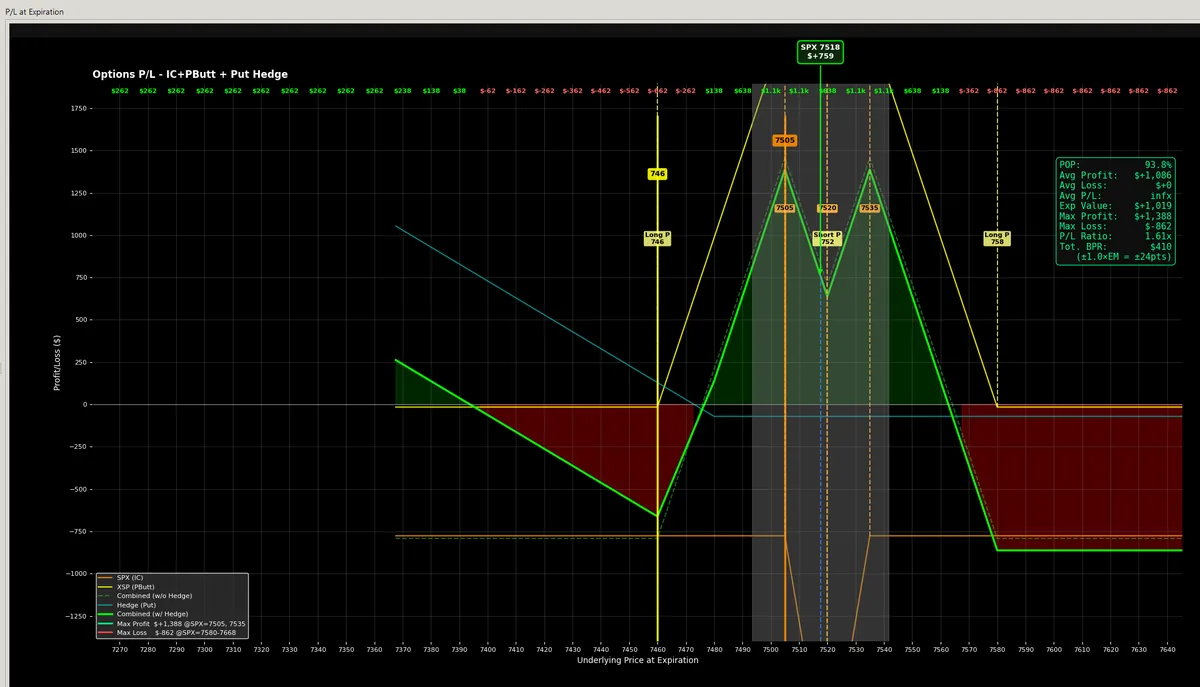The width and height of the screenshot is (1200, 687).
Task: Click the SPX (IC) orange legend line sample
Action: (105, 578)
